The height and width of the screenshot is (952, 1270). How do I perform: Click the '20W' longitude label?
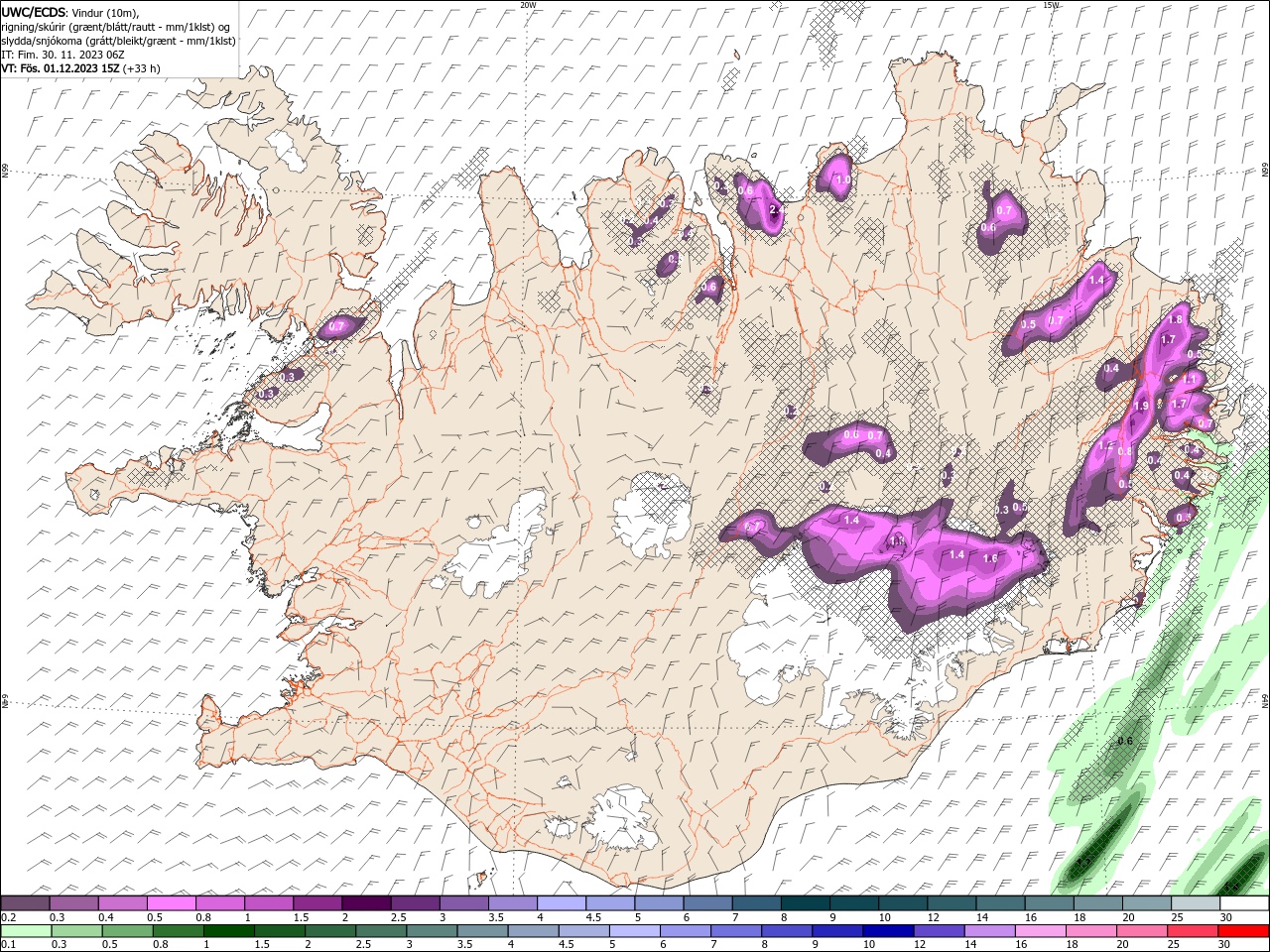pos(528,5)
